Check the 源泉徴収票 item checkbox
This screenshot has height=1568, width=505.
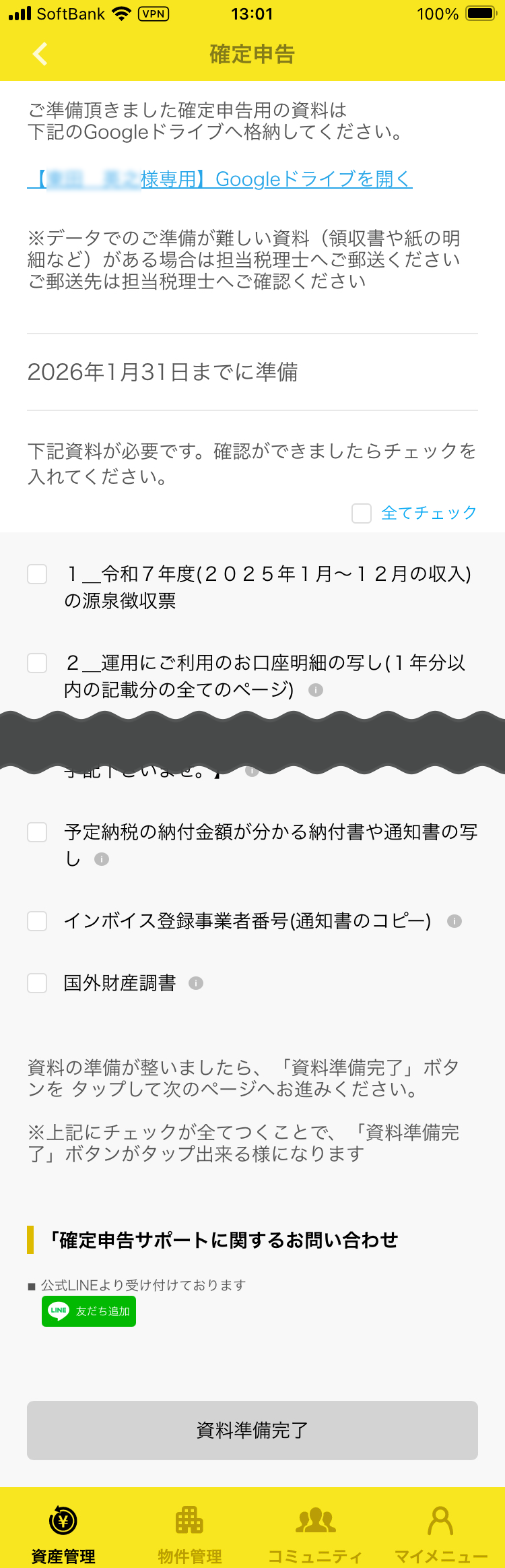coord(37,574)
